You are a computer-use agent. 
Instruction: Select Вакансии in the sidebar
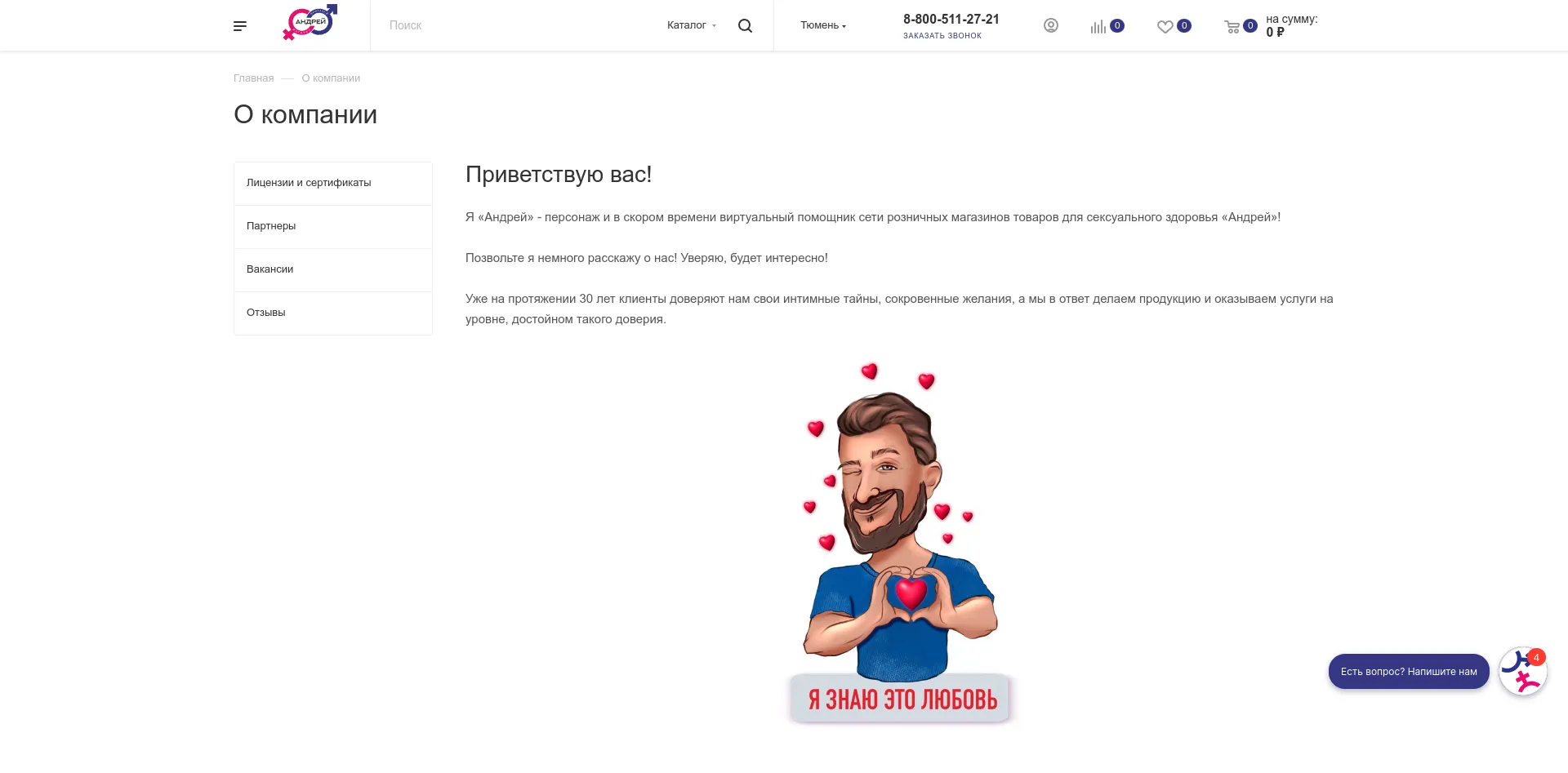tap(333, 269)
